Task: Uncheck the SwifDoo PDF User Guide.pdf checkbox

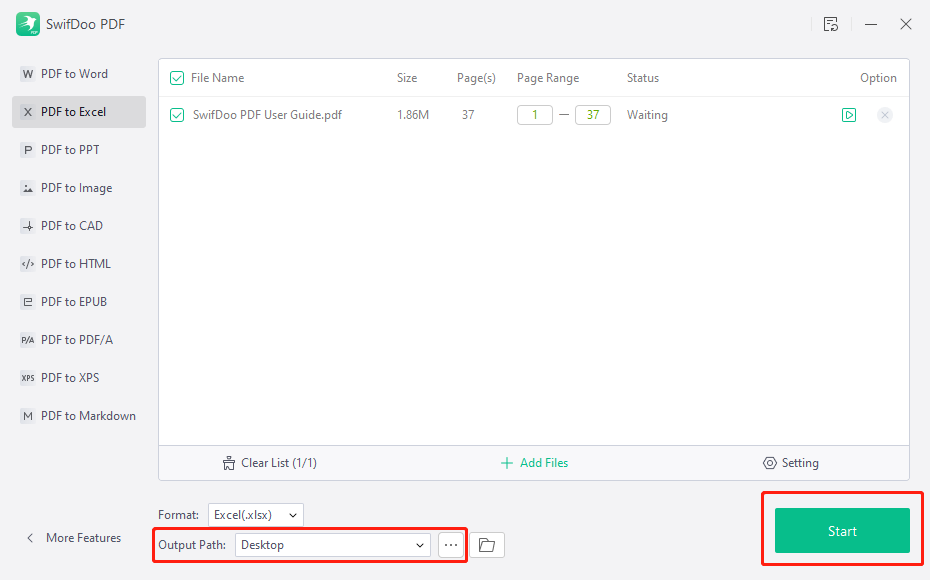Action: pos(177,115)
